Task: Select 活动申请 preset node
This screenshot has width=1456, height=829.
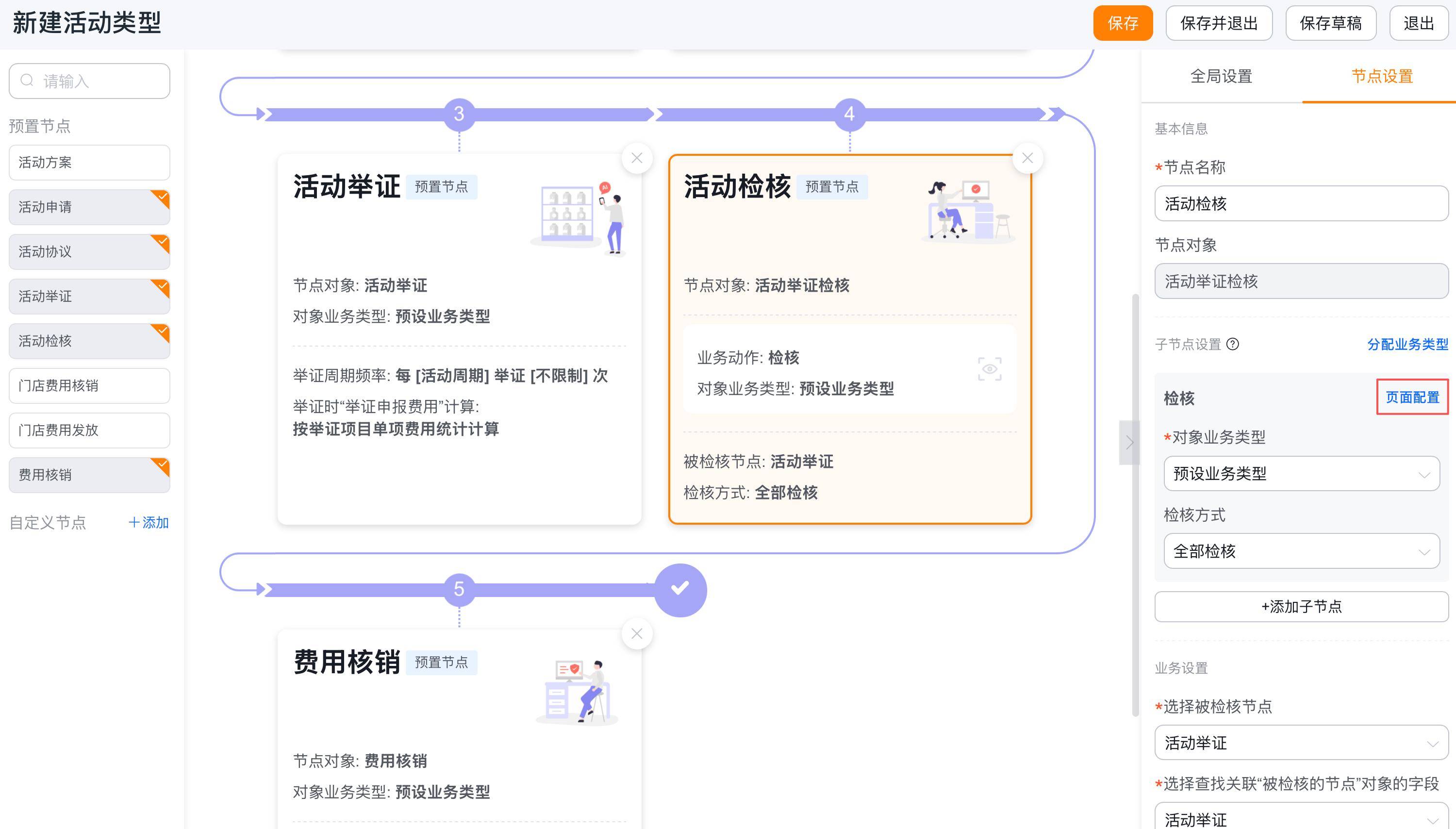Action: 89,207
